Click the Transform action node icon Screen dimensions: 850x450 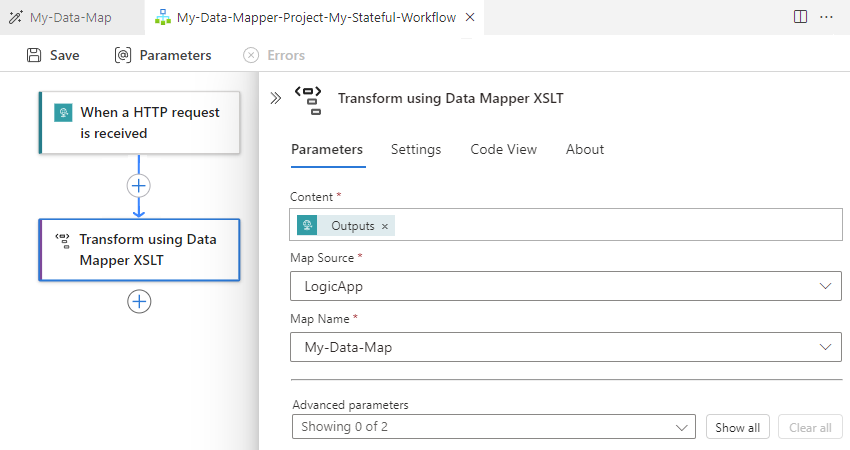point(62,240)
